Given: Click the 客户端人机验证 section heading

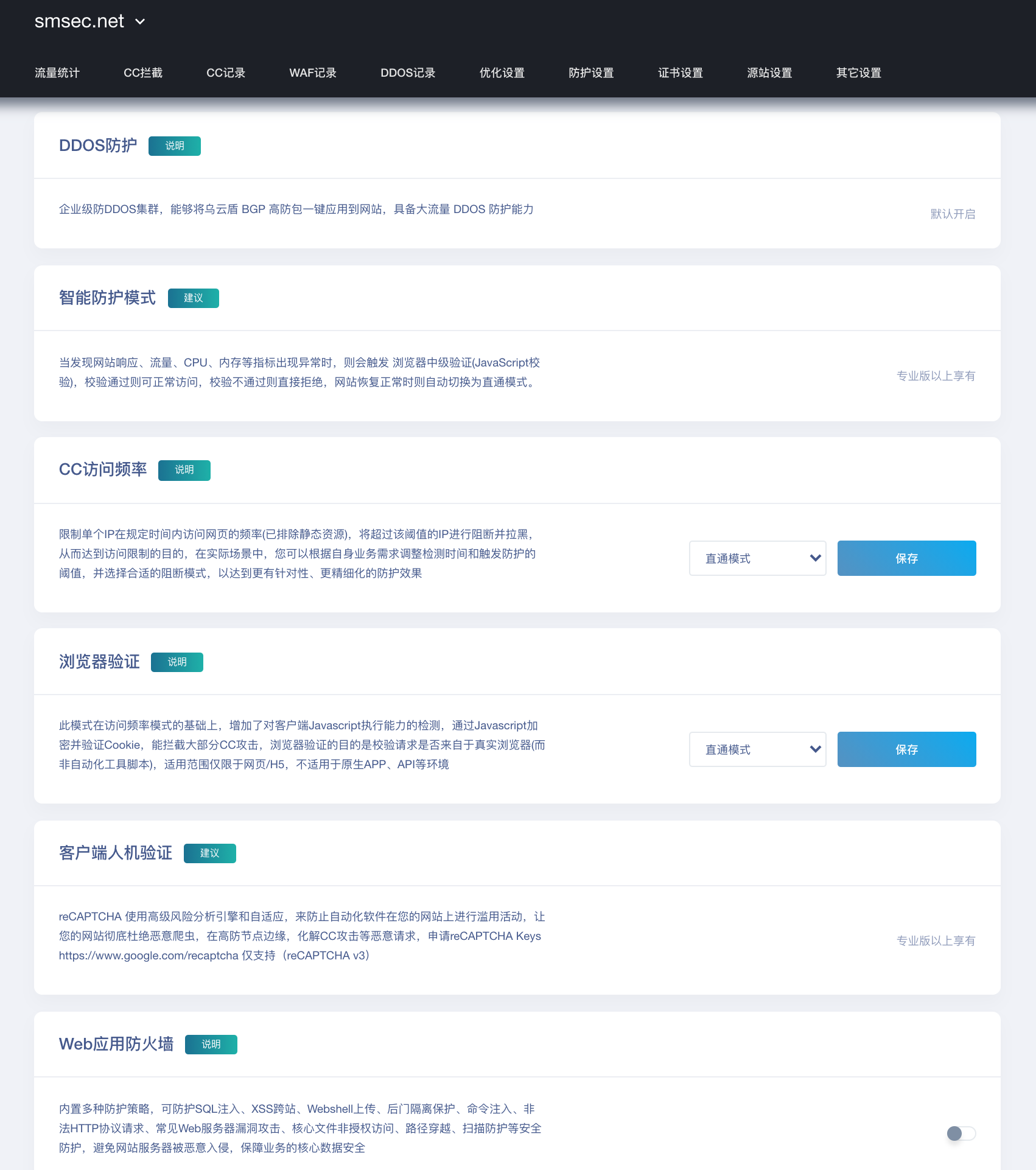Looking at the screenshot, I should (x=116, y=853).
